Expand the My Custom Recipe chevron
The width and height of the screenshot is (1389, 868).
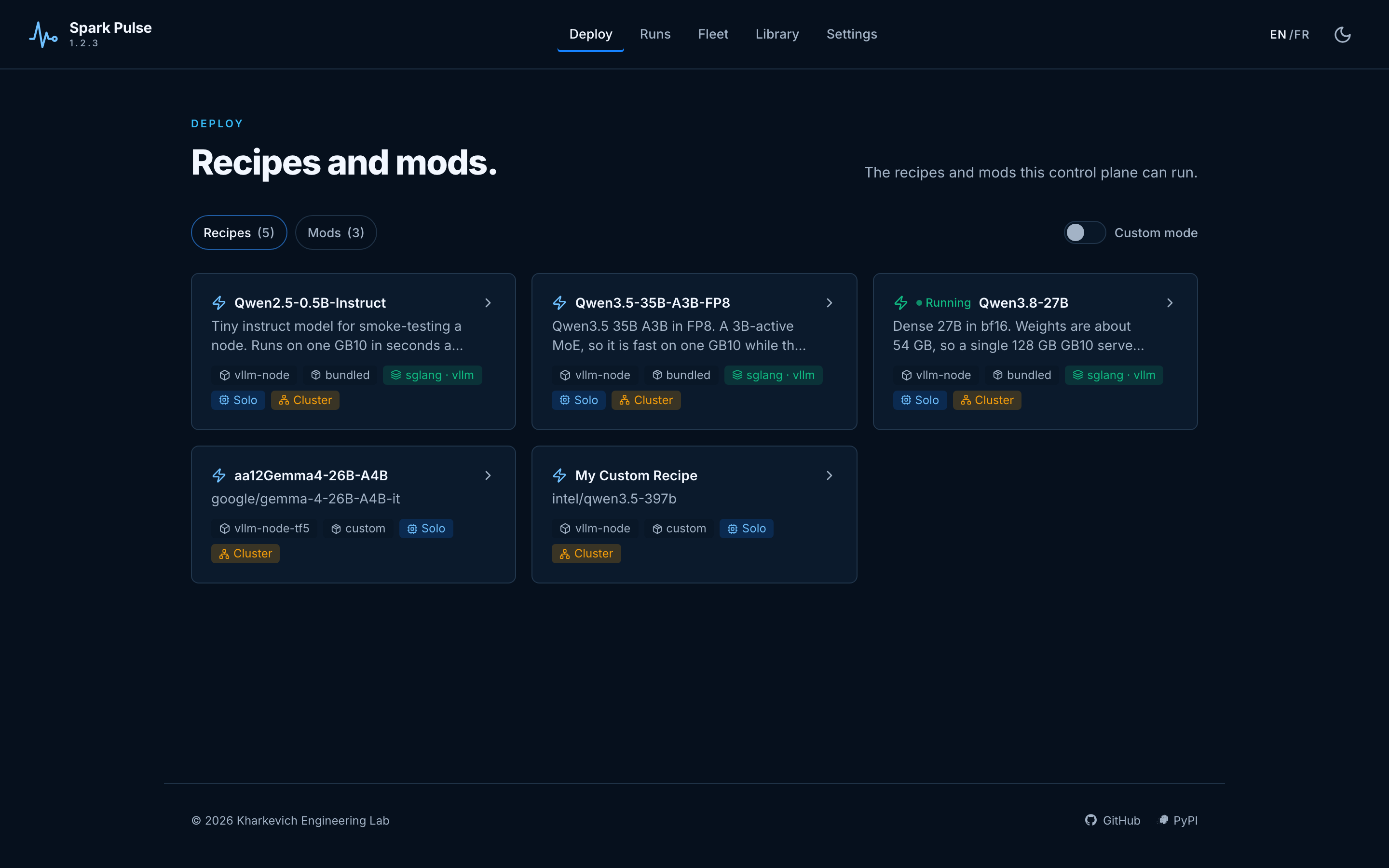[x=830, y=475]
